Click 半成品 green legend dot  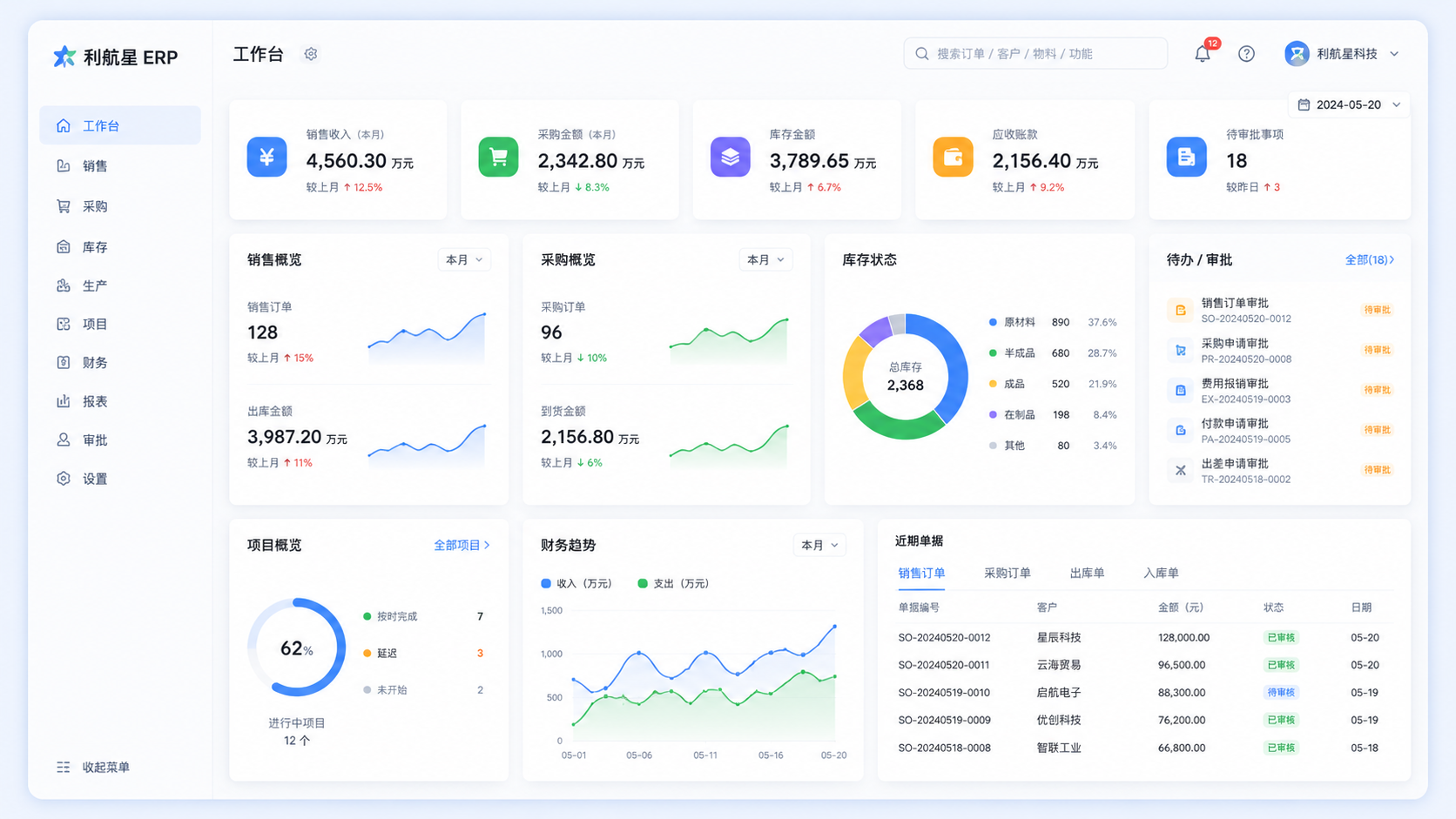[x=993, y=352]
